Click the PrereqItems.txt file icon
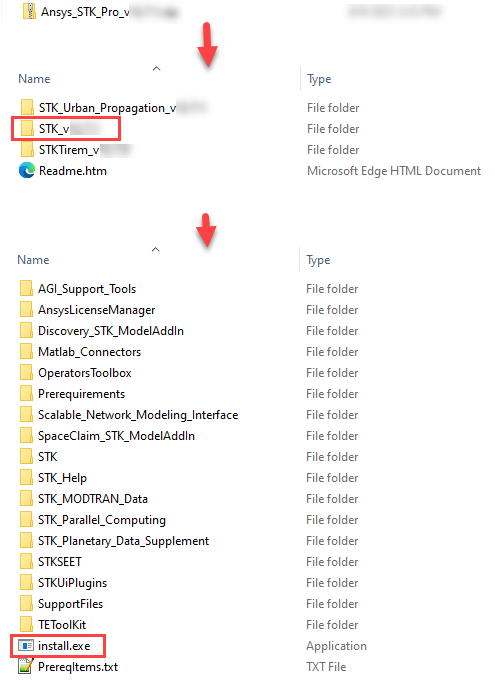The image size is (495, 689). pos(25,666)
